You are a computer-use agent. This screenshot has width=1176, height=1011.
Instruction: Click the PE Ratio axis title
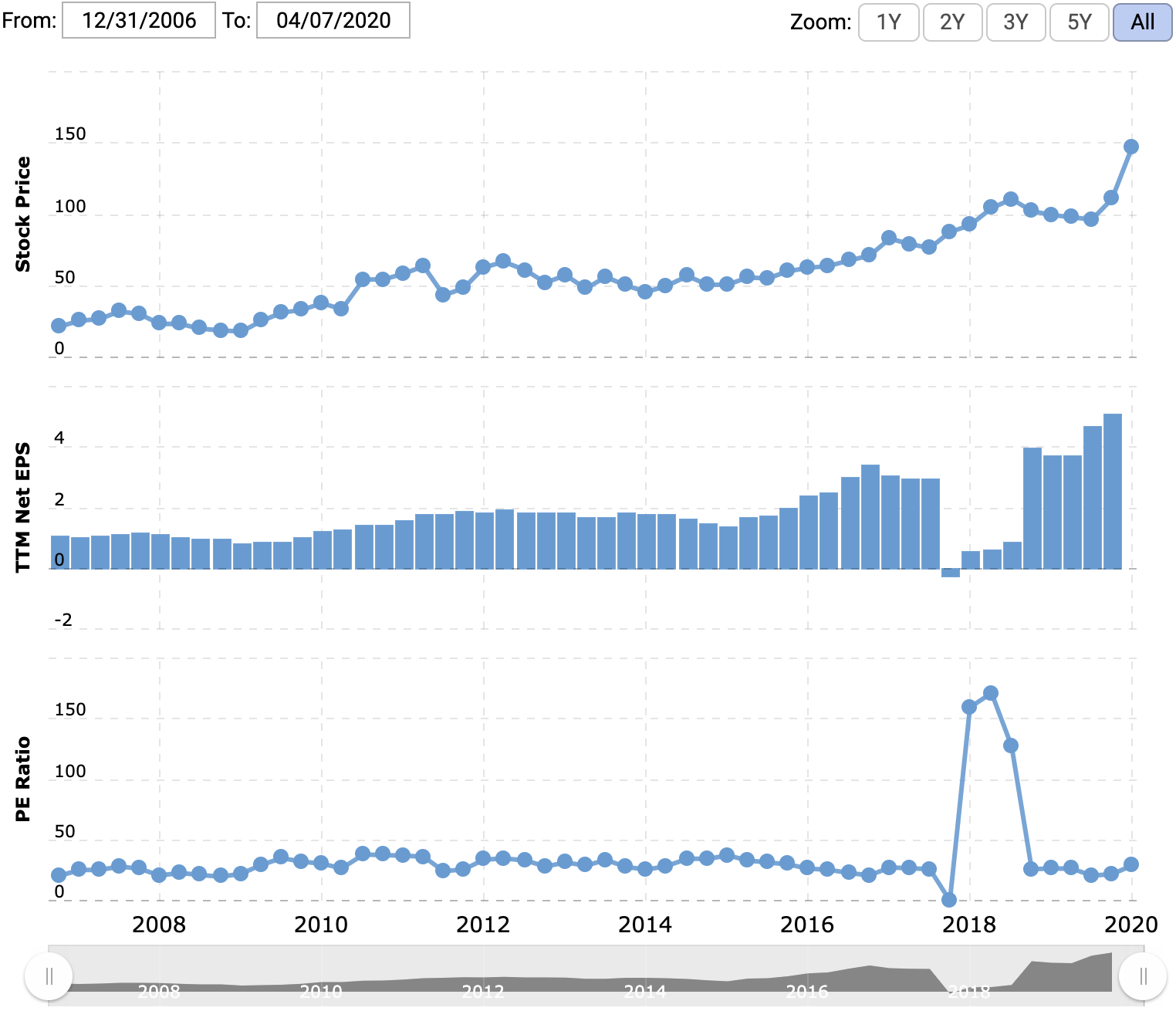pyautogui.click(x=23, y=779)
